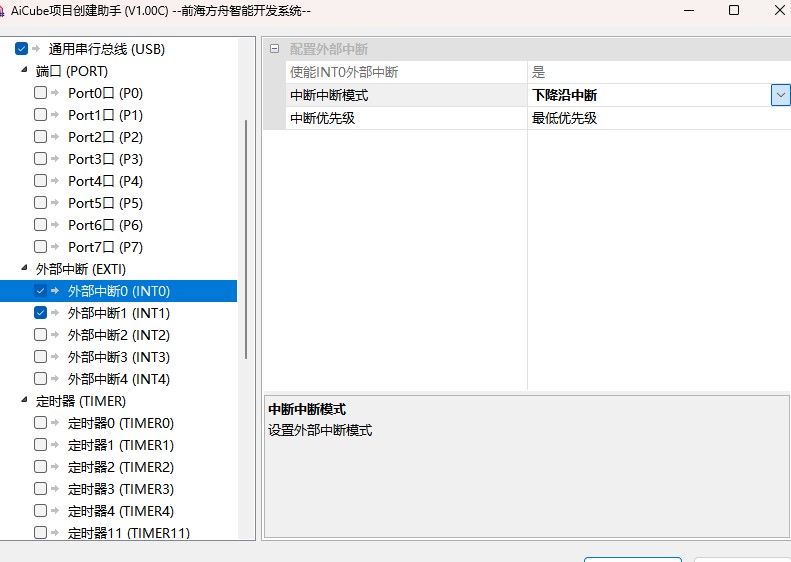Enable 定时器0 (TIMER0) checkbox

(x=40, y=423)
